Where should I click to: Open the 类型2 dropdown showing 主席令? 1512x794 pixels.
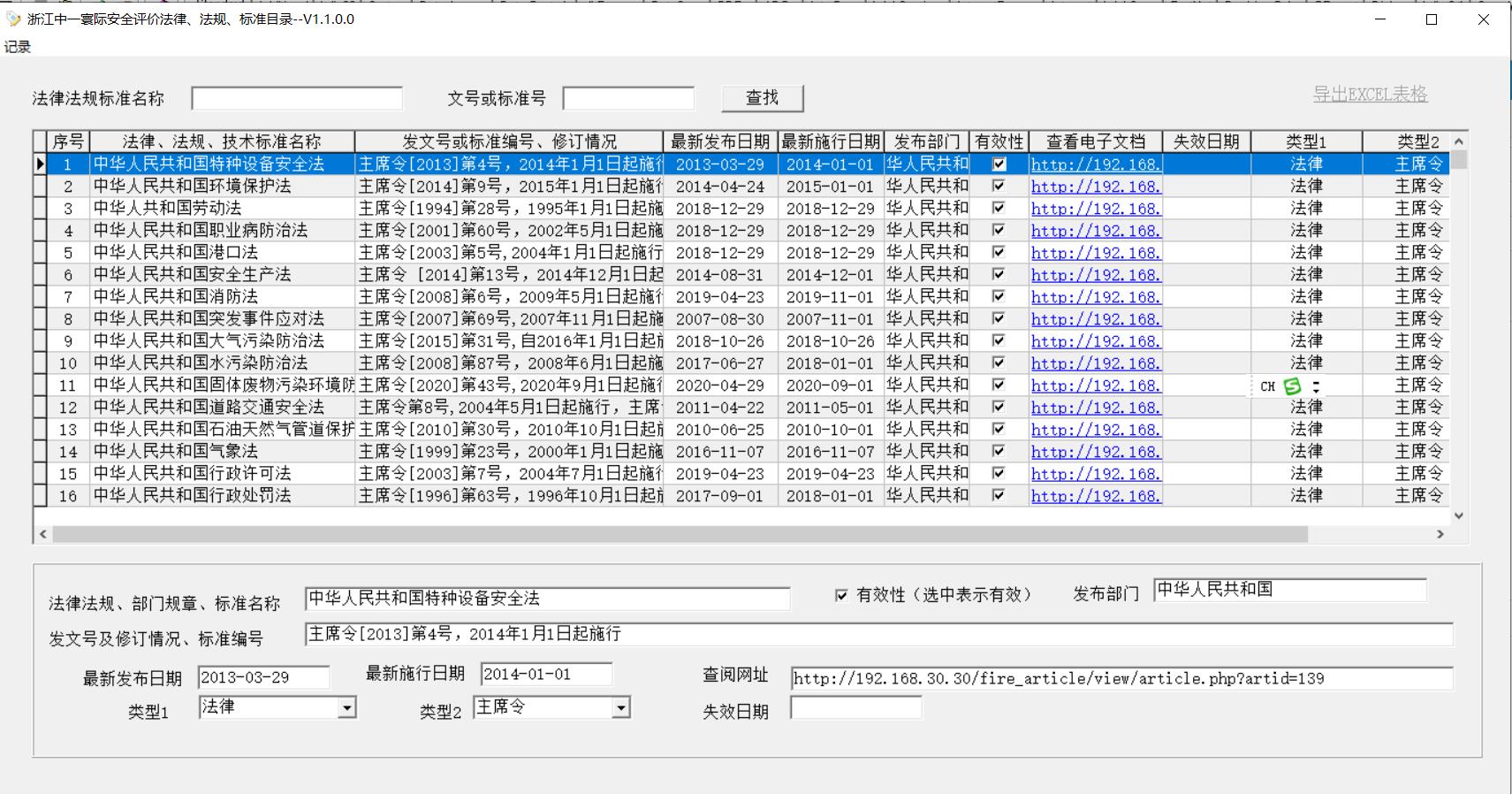[621, 707]
